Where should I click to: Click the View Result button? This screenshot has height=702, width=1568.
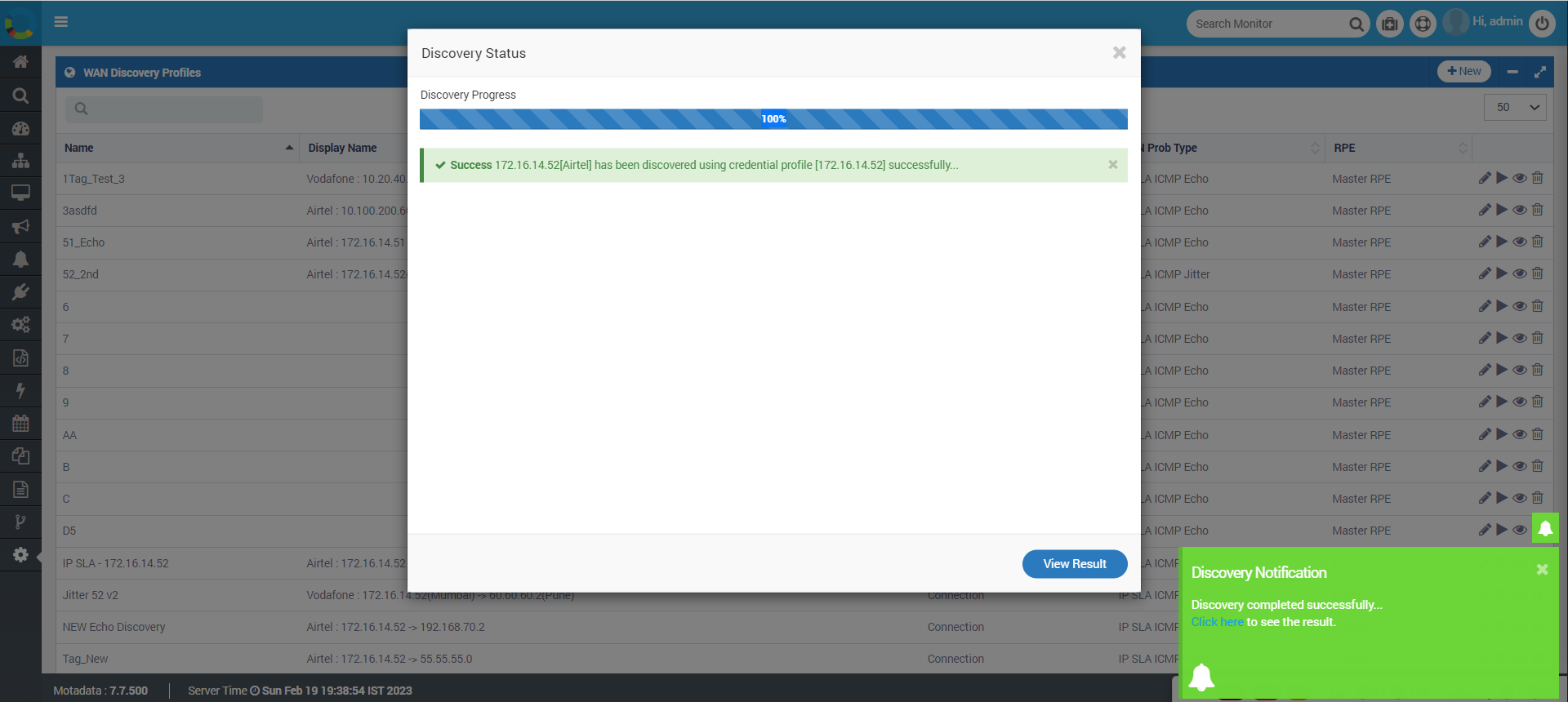pos(1075,564)
